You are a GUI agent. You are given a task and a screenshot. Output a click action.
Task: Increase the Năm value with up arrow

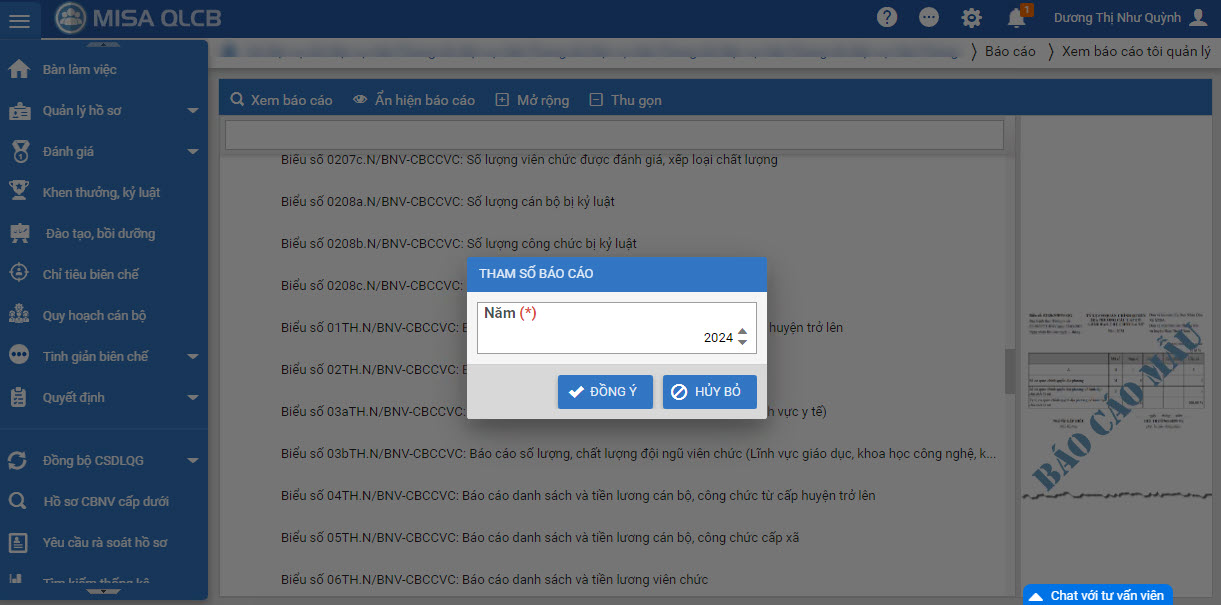[x=742, y=332]
